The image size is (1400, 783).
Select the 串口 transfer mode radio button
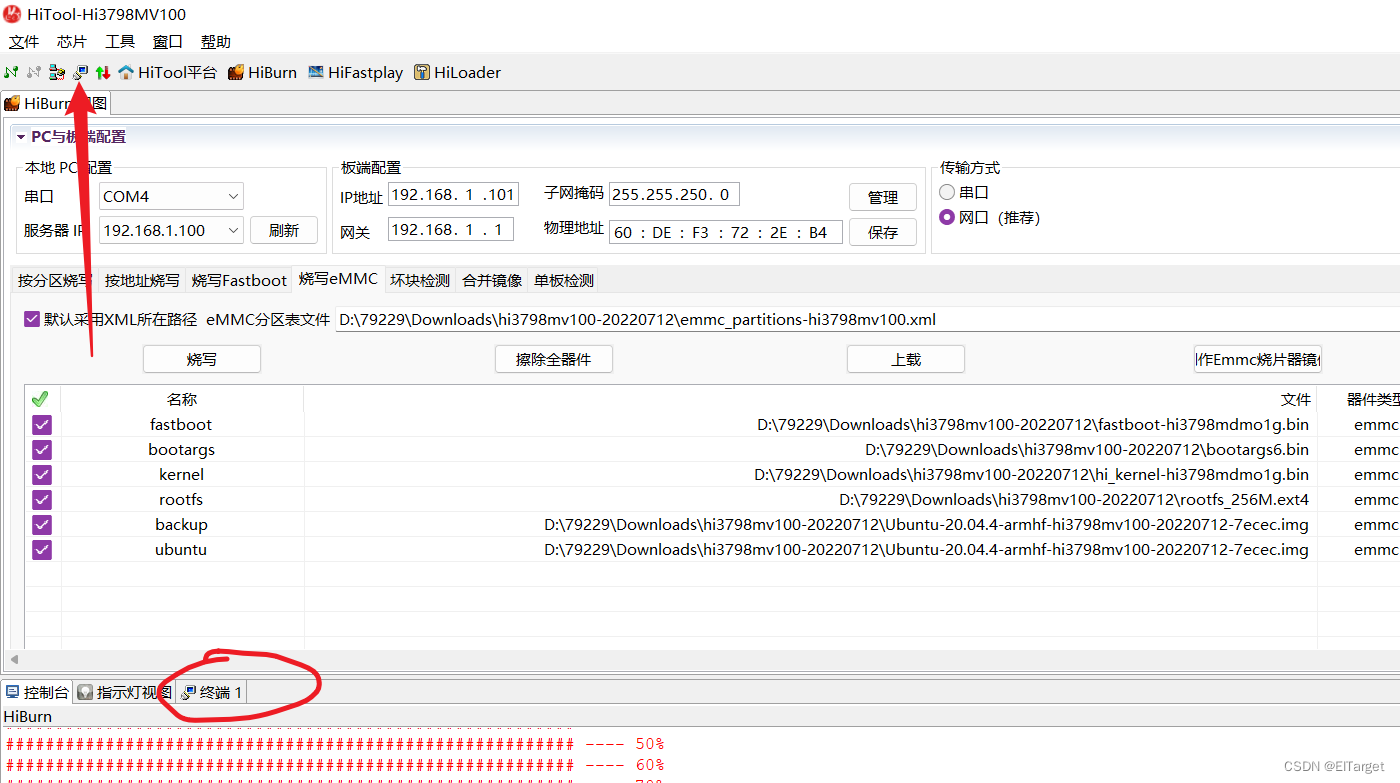pyautogui.click(x=947, y=192)
